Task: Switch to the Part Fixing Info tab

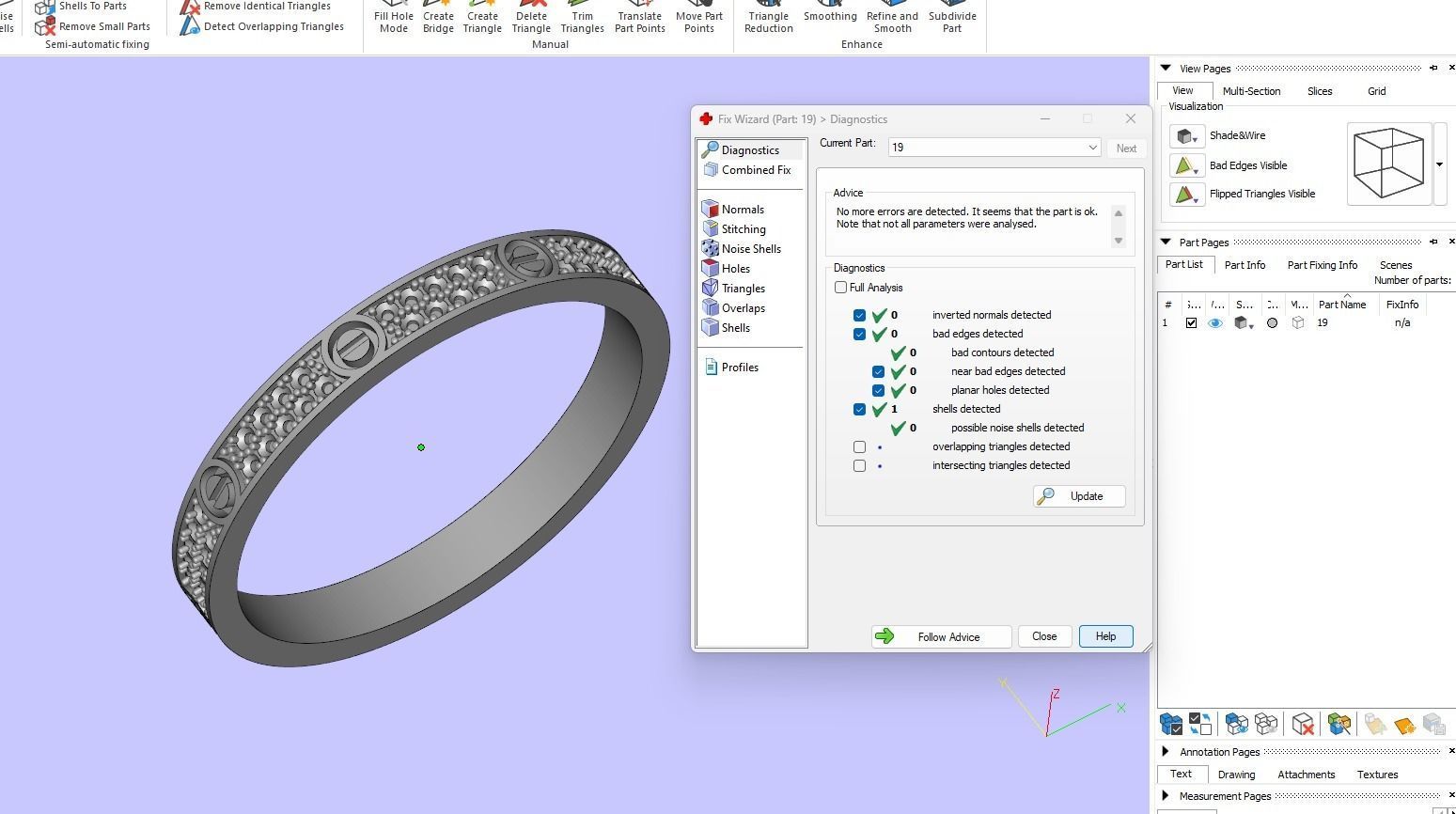Action: pos(1323,265)
